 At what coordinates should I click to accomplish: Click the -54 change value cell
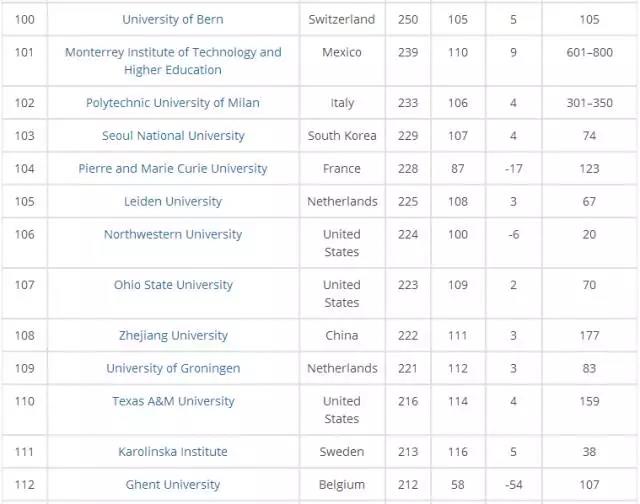point(513,484)
